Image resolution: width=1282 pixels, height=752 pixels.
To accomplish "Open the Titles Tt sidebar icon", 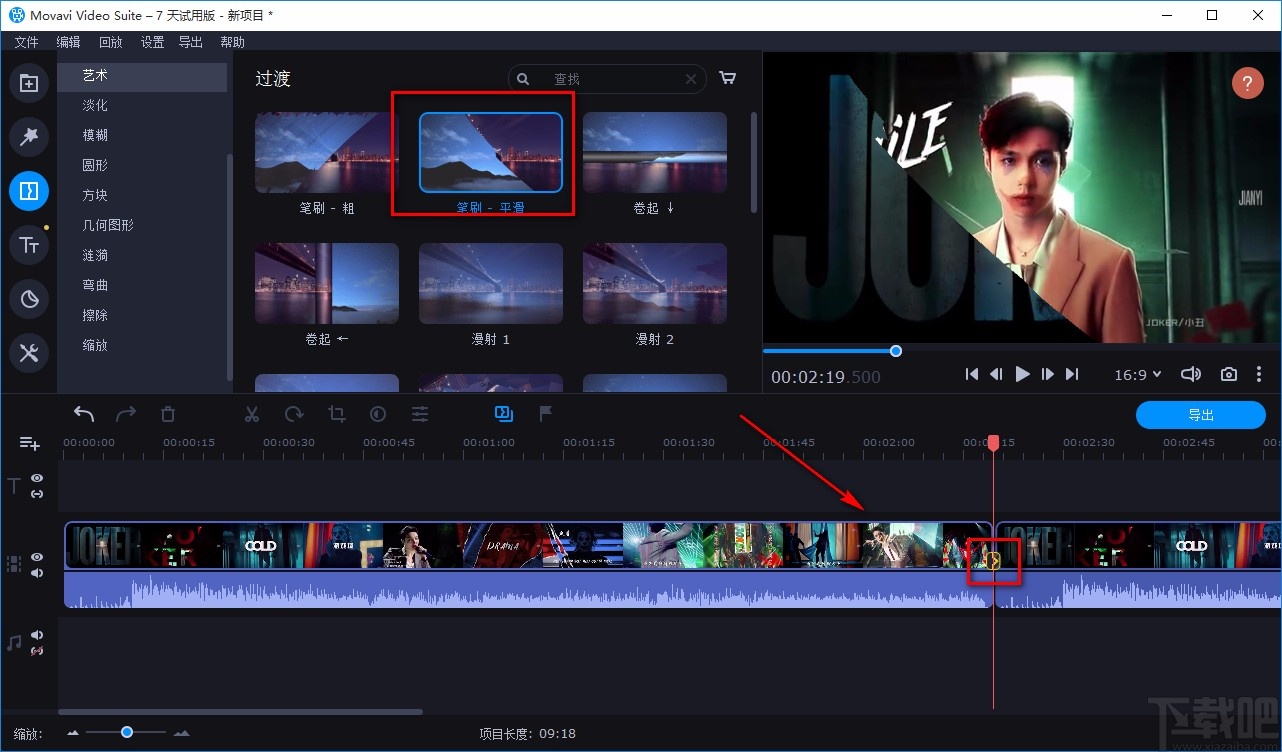I will coord(29,244).
